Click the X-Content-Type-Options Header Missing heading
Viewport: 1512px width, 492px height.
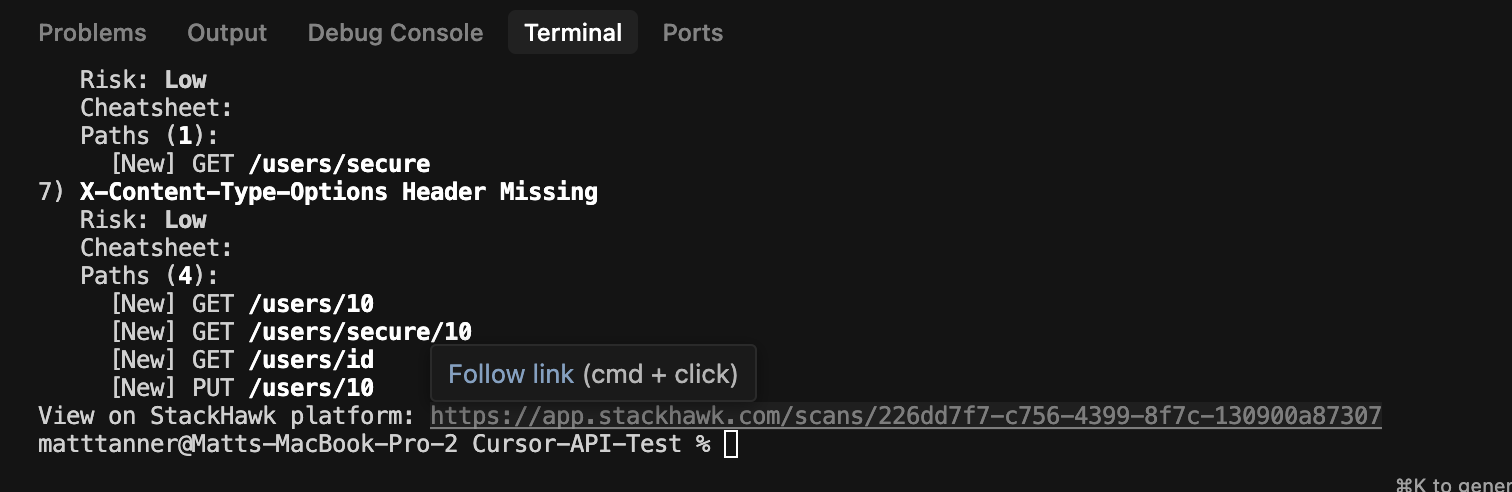(339, 192)
